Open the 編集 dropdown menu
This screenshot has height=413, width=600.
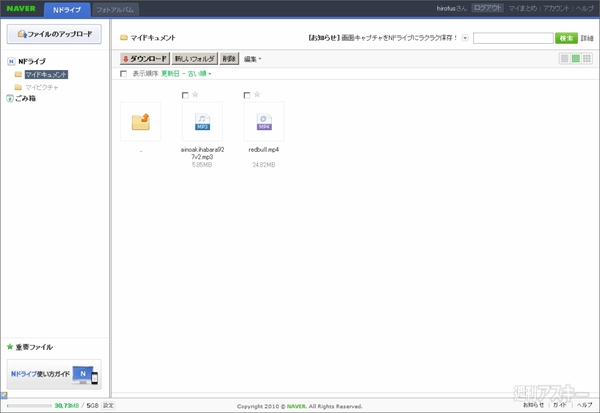[x=252, y=59]
